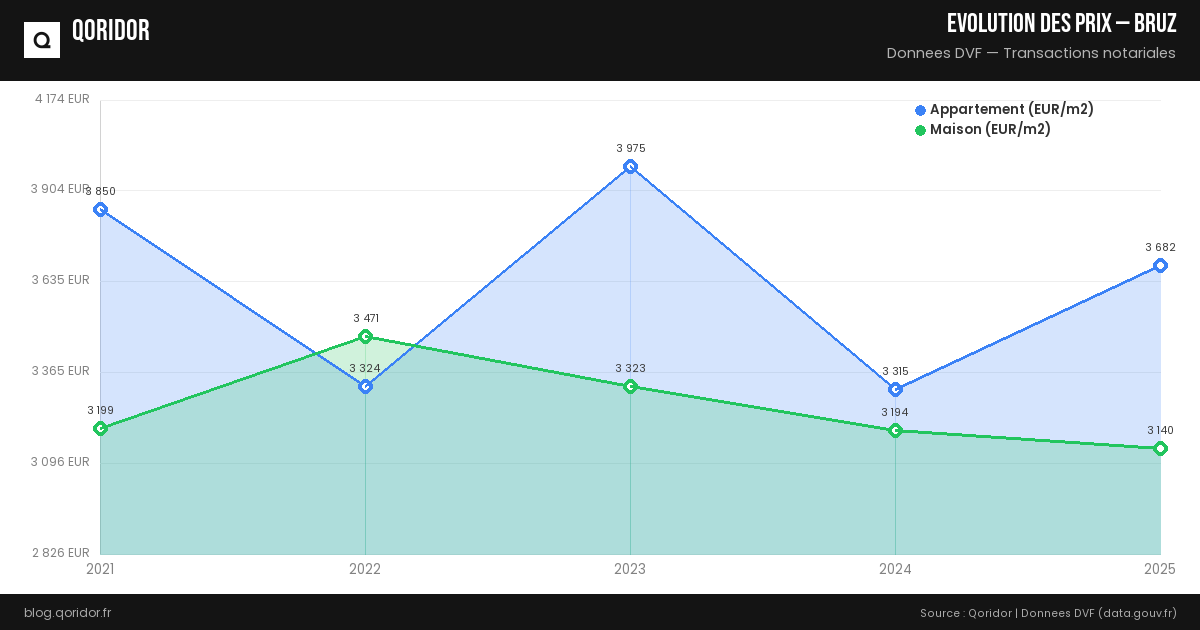Click the QORIDOR brand name in header
The height and width of the screenshot is (630, 1200).
(x=111, y=31)
